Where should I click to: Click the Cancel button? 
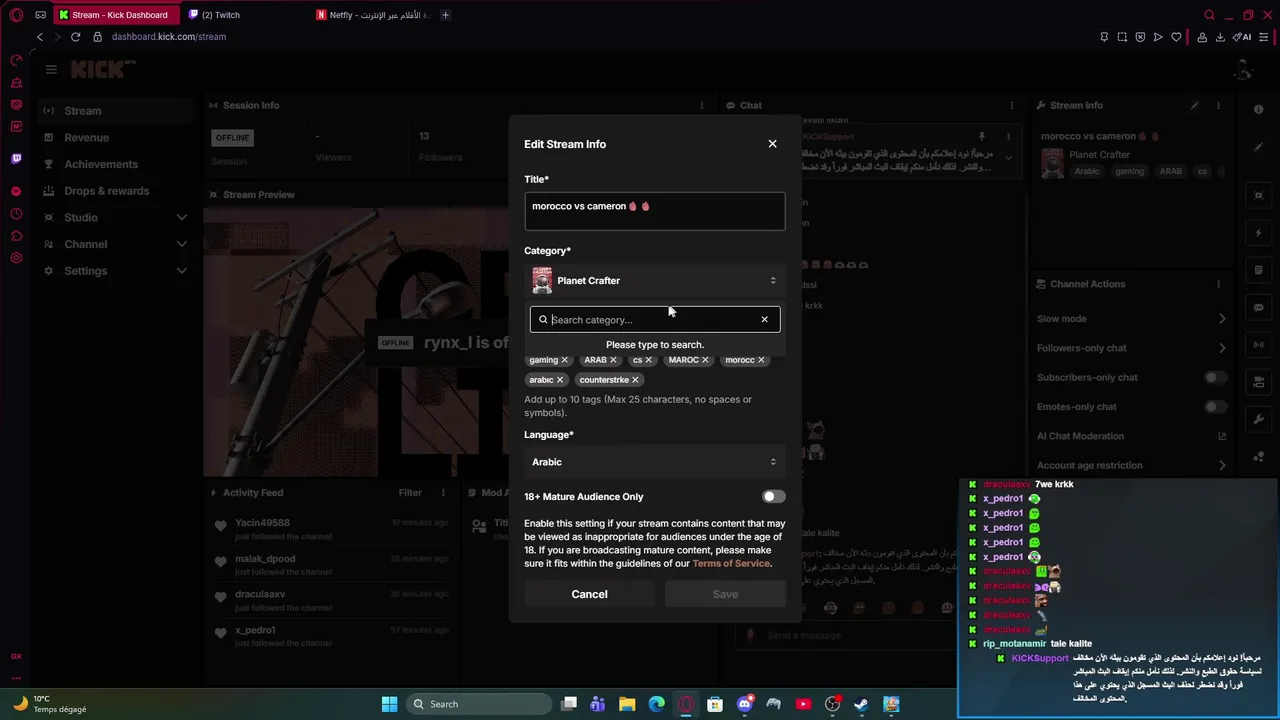point(589,594)
